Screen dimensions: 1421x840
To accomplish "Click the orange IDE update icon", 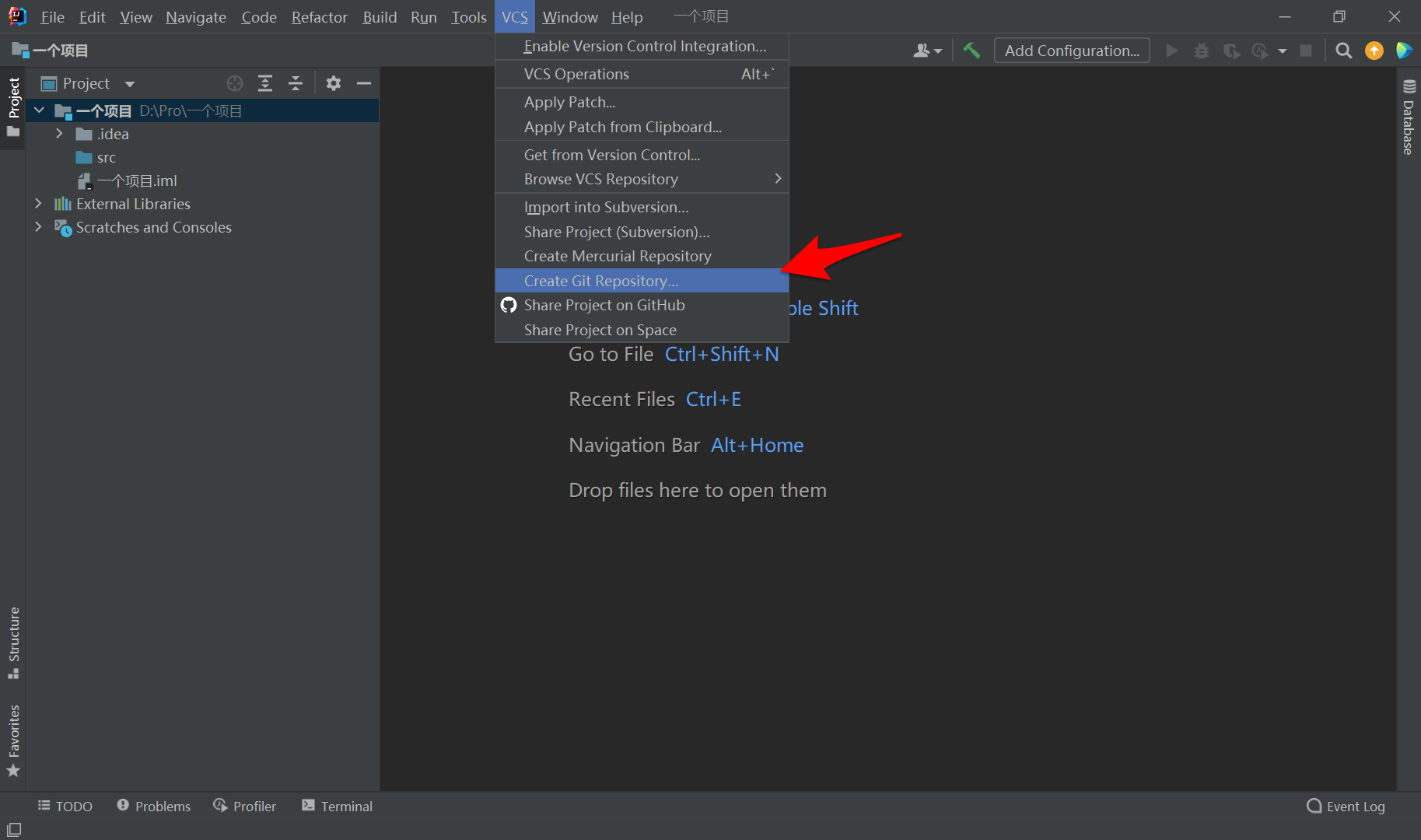I will point(1374,51).
